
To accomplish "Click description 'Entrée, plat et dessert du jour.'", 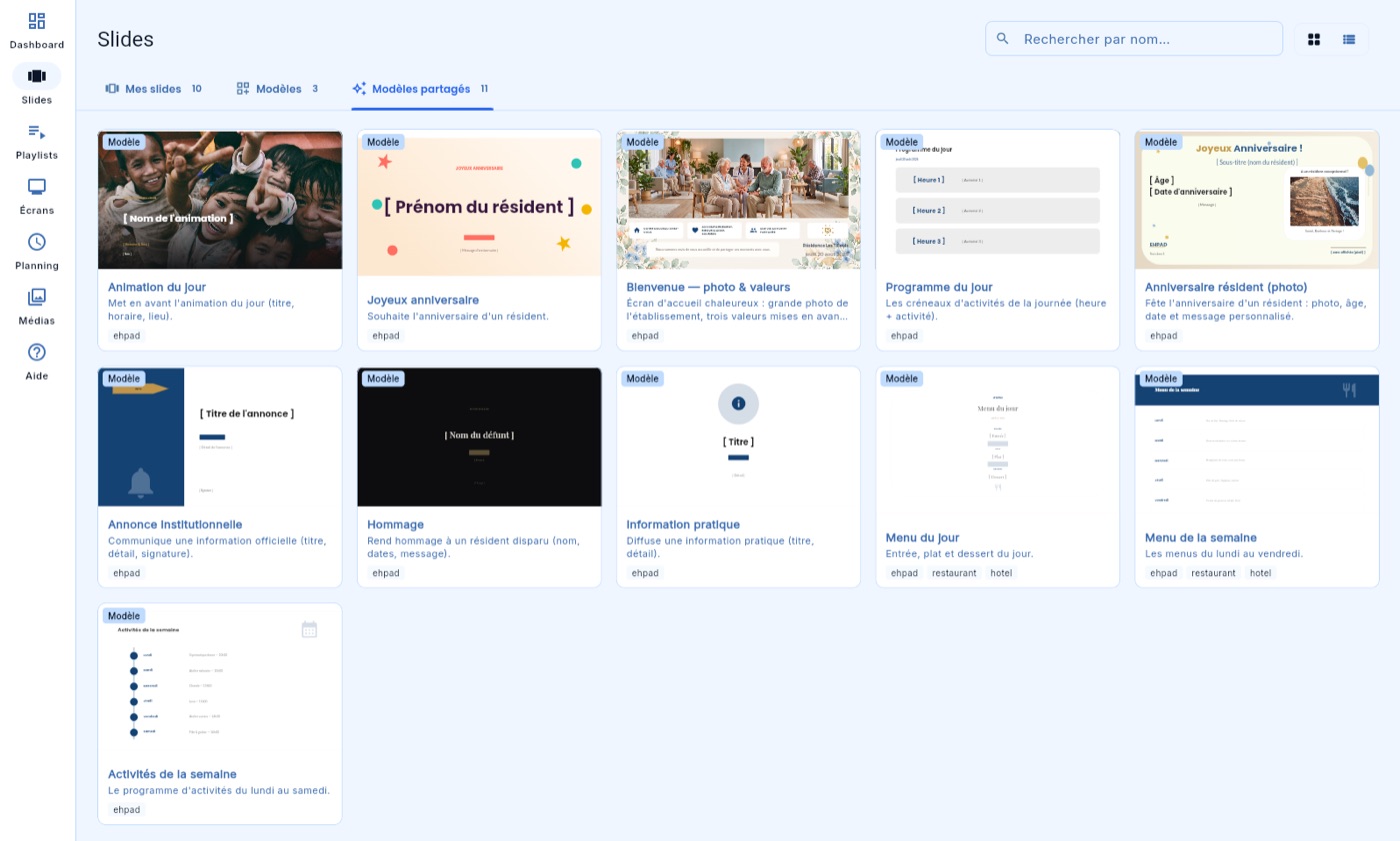I will [x=960, y=553].
